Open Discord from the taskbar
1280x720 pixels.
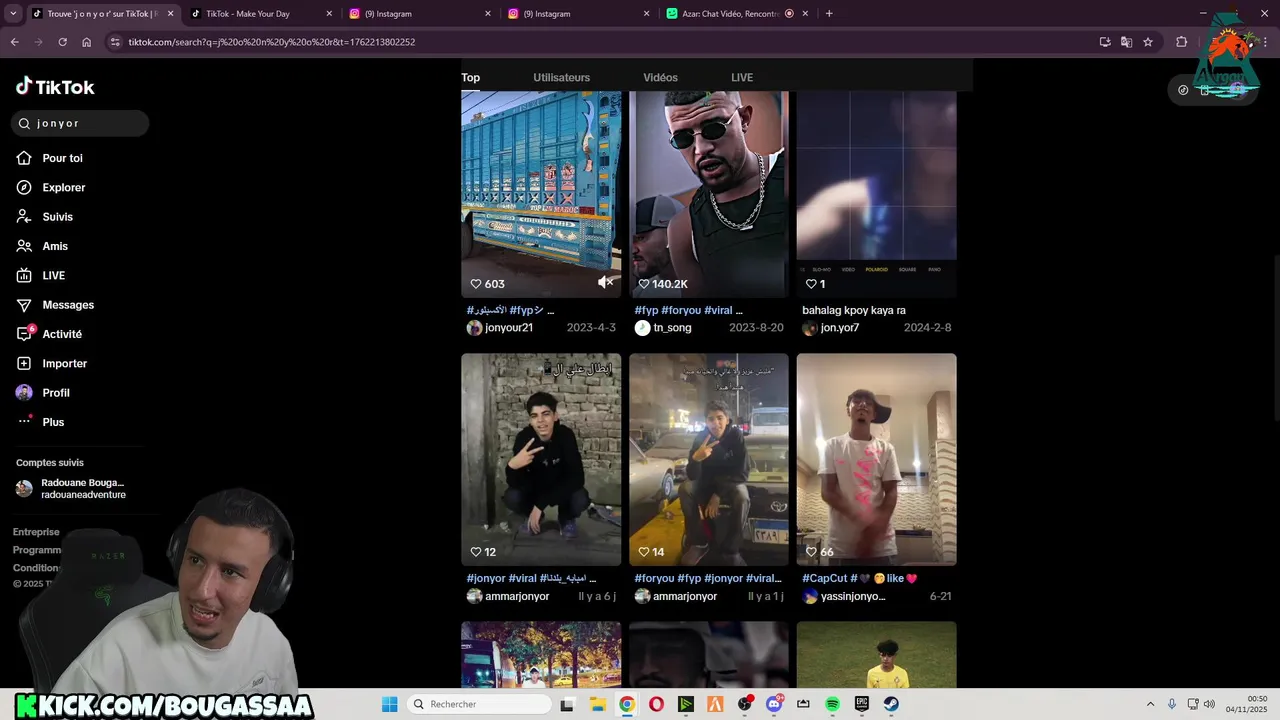coord(774,704)
